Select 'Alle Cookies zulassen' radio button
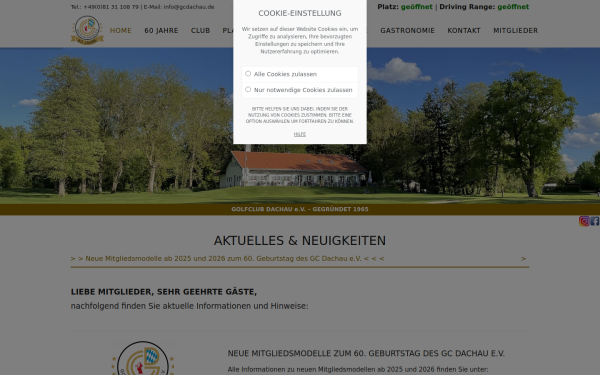 tap(248, 73)
